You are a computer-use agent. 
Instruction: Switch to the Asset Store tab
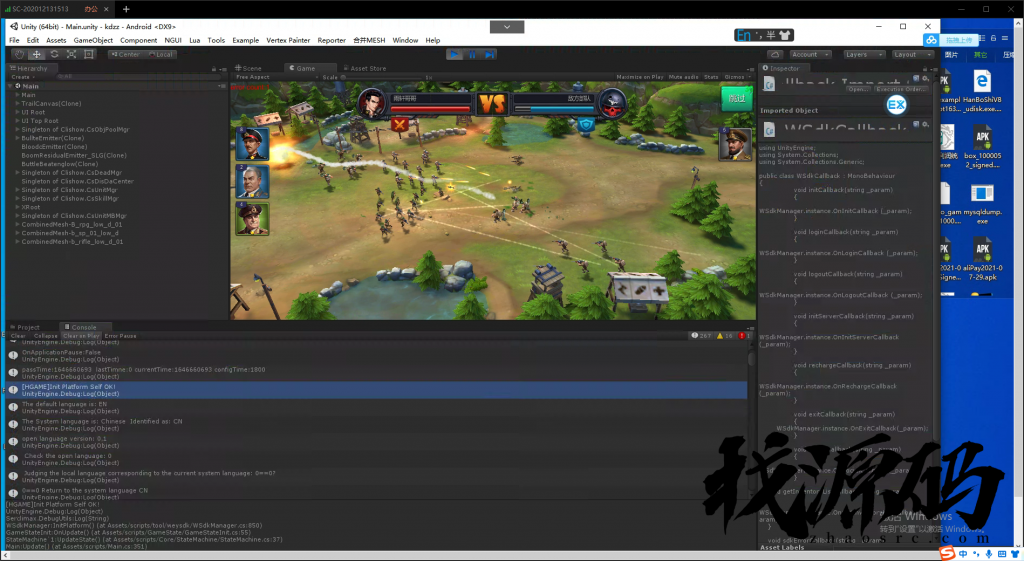pos(364,68)
